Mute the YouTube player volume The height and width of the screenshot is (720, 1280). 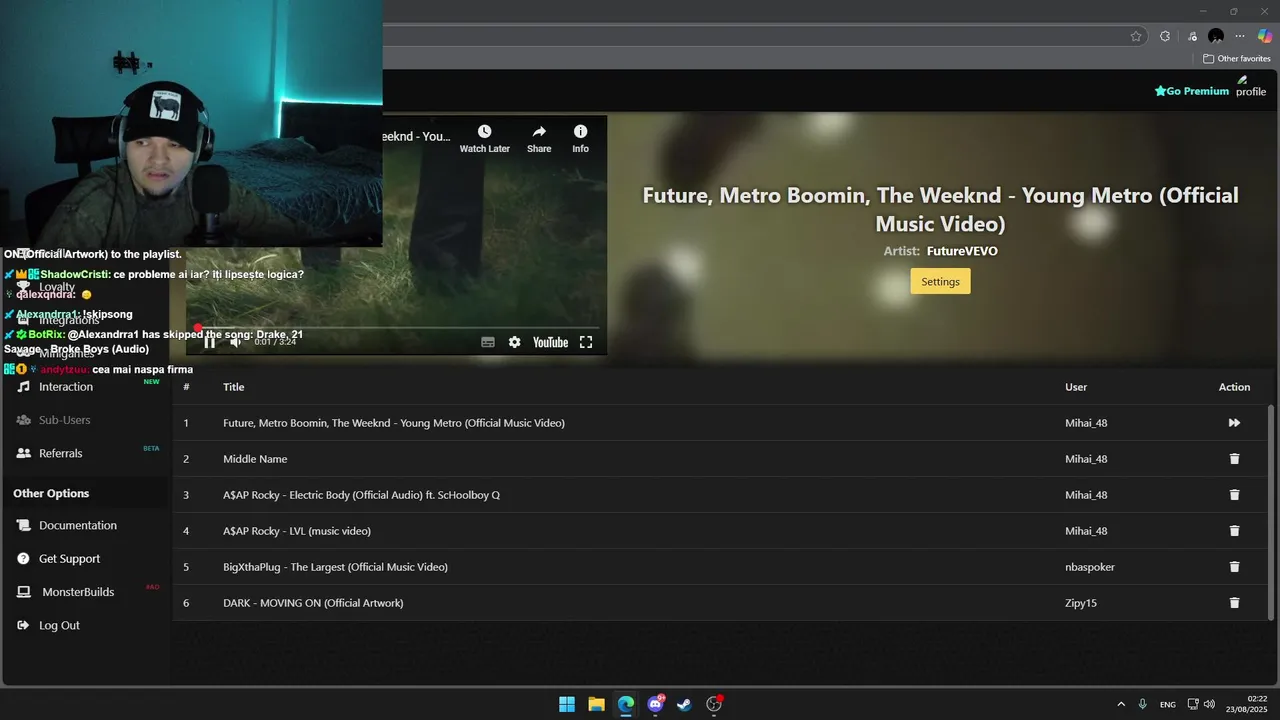236,342
